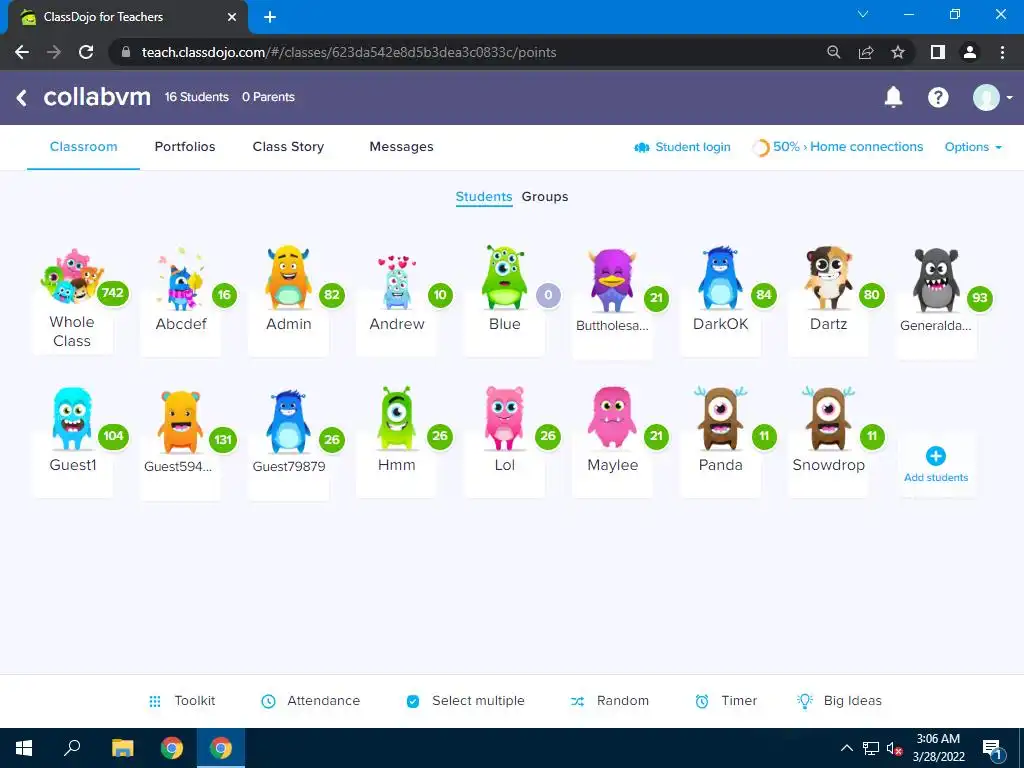Click the Chrome share page icon
Viewport: 1024px width, 768px height.
866,52
